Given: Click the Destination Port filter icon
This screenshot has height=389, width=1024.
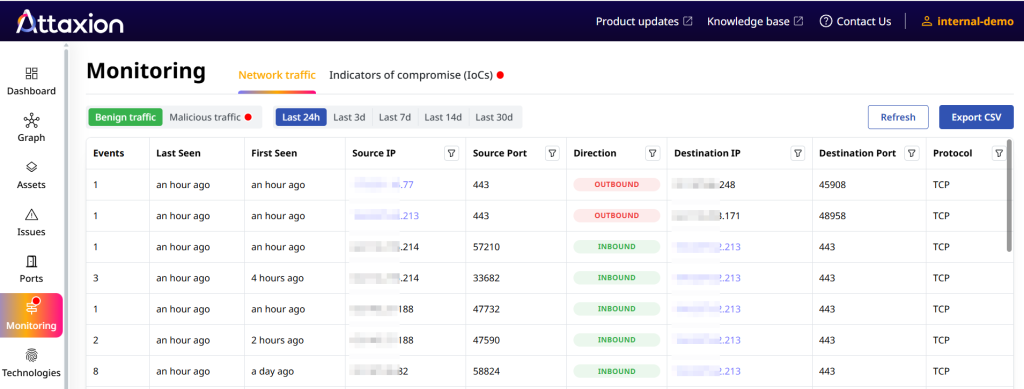Looking at the screenshot, I should coord(912,153).
